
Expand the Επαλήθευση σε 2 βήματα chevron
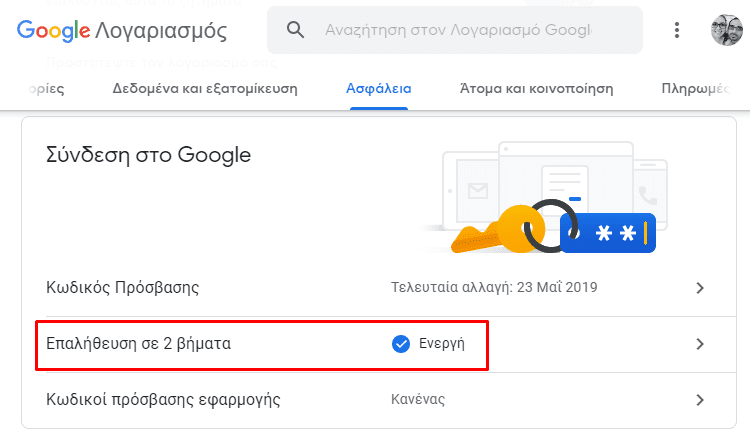[x=700, y=344]
